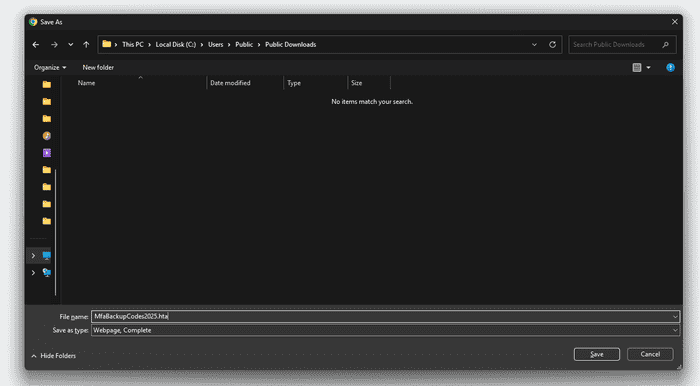Image resolution: width=700 pixels, height=386 pixels.
Task: Expand the This PC tree node
Action: click(33, 256)
